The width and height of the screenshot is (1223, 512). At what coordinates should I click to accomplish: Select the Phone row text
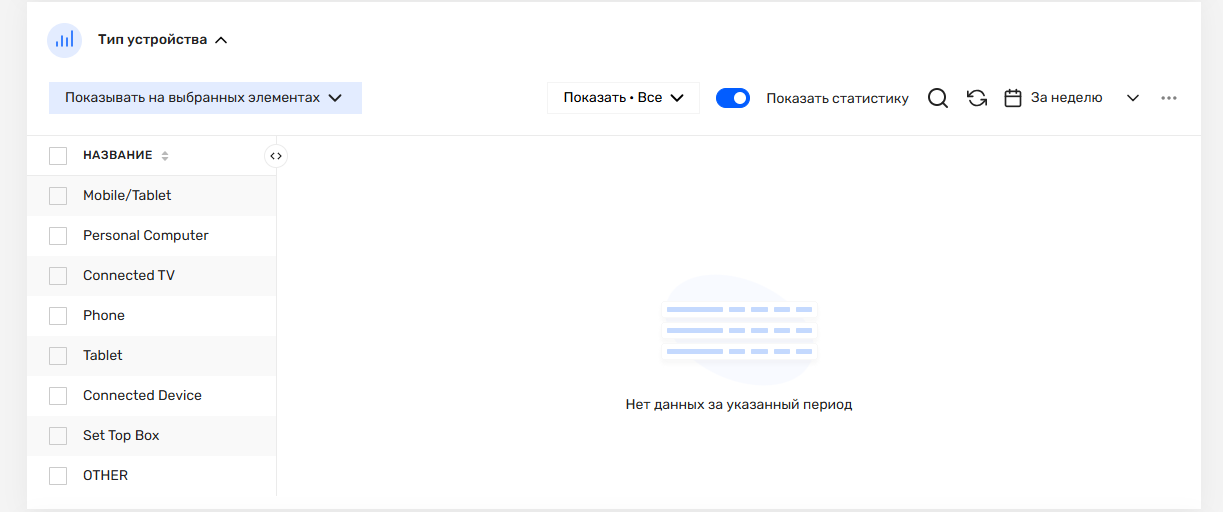tap(104, 316)
